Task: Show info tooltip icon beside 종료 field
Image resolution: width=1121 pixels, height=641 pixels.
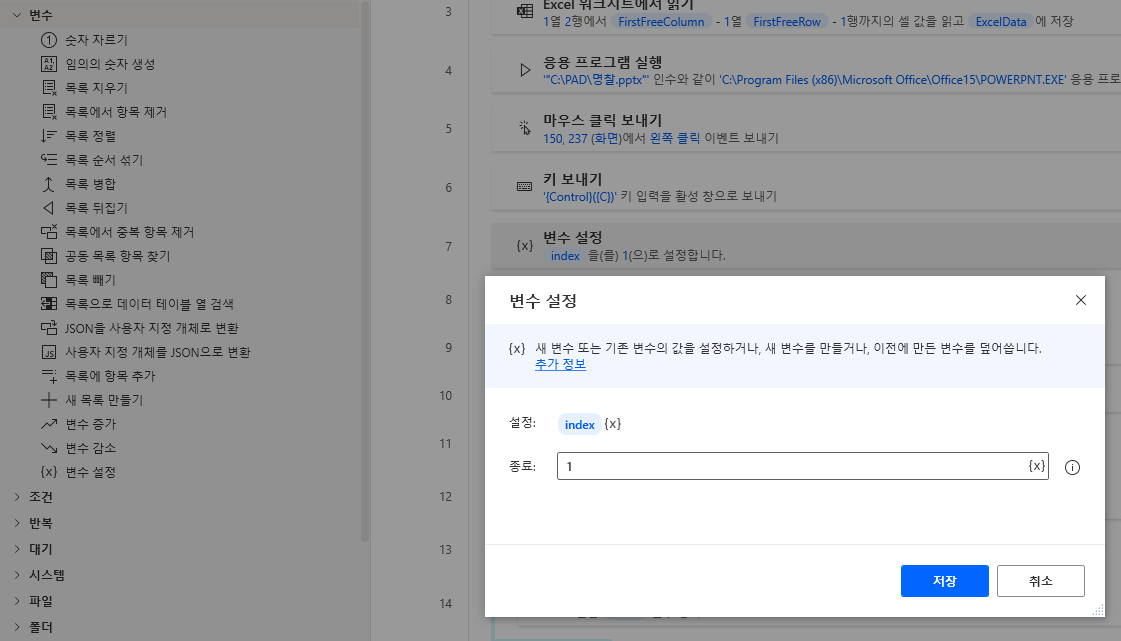Action: coord(1072,467)
